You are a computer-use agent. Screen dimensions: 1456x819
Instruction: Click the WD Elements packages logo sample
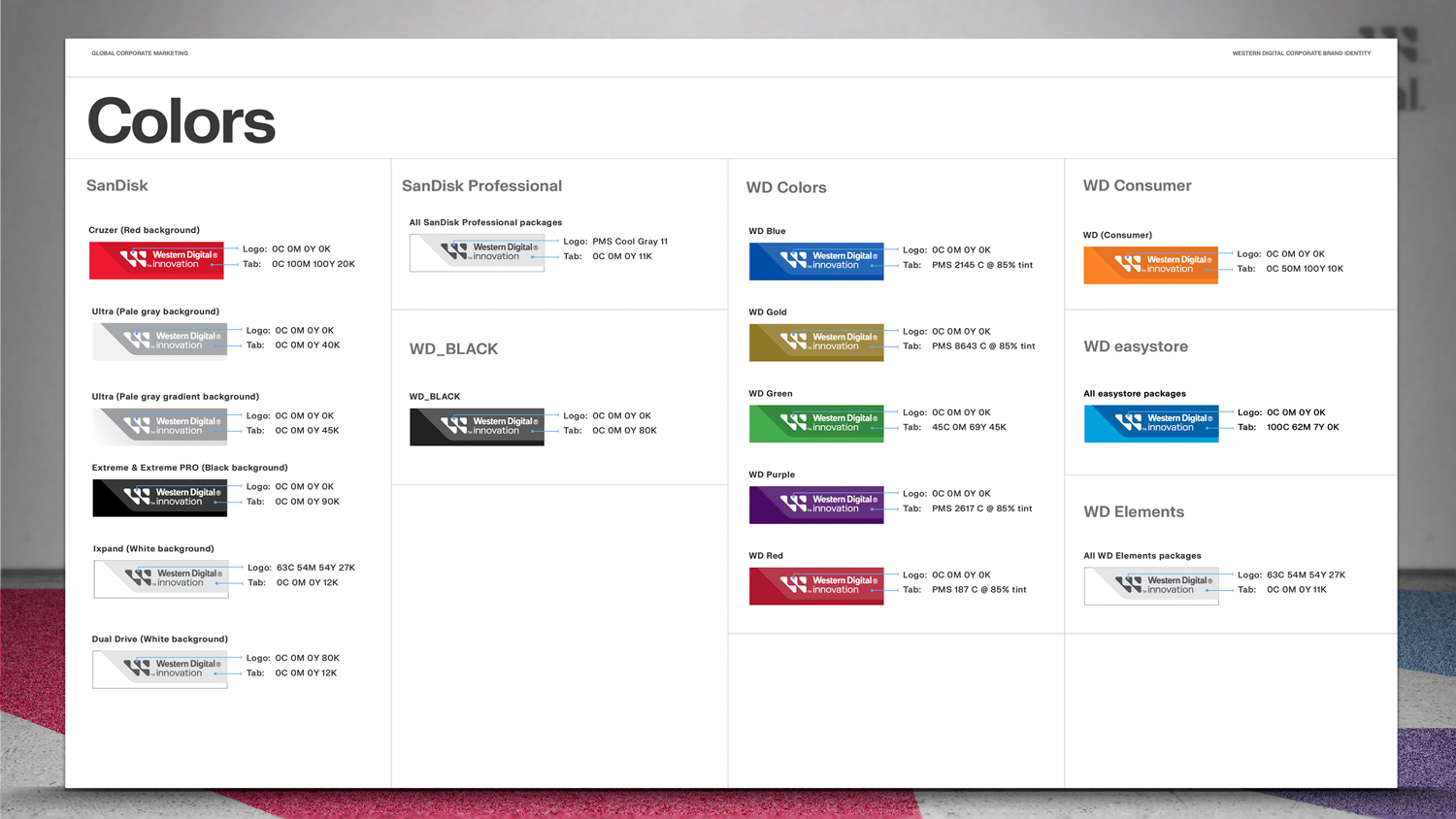point(1151,586)
